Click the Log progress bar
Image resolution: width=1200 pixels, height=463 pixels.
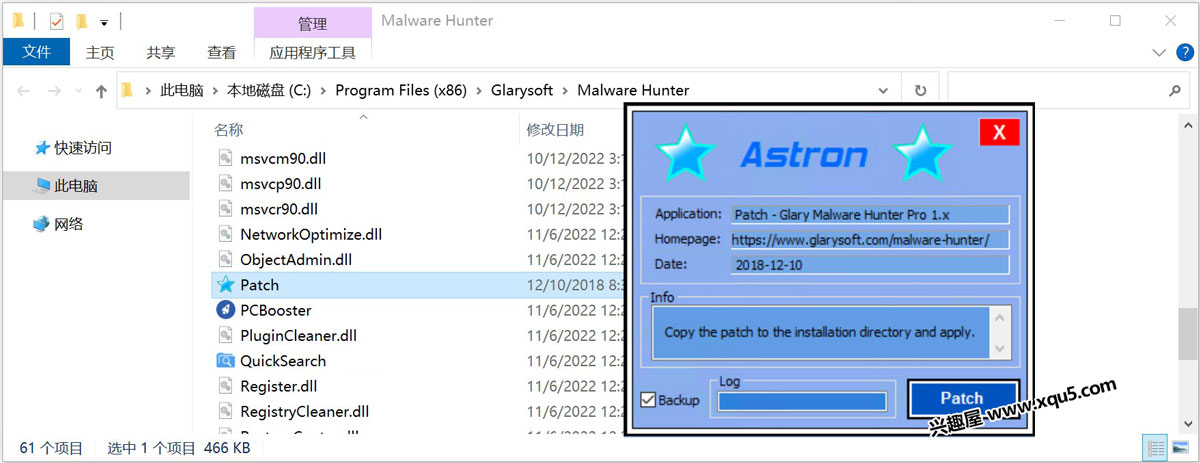pos(802,401)
